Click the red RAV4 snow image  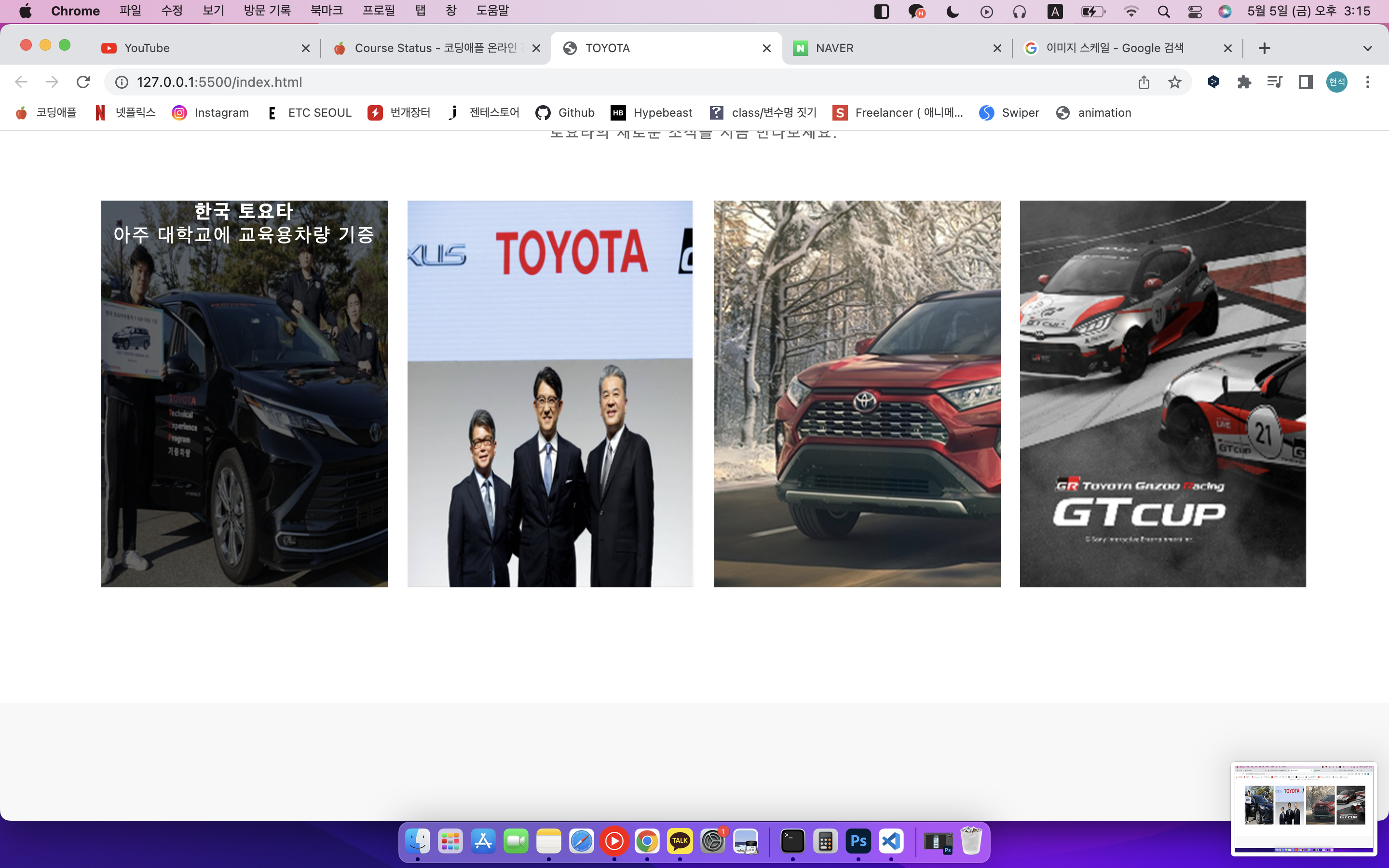pyautogui.click(x=857, y=393)
